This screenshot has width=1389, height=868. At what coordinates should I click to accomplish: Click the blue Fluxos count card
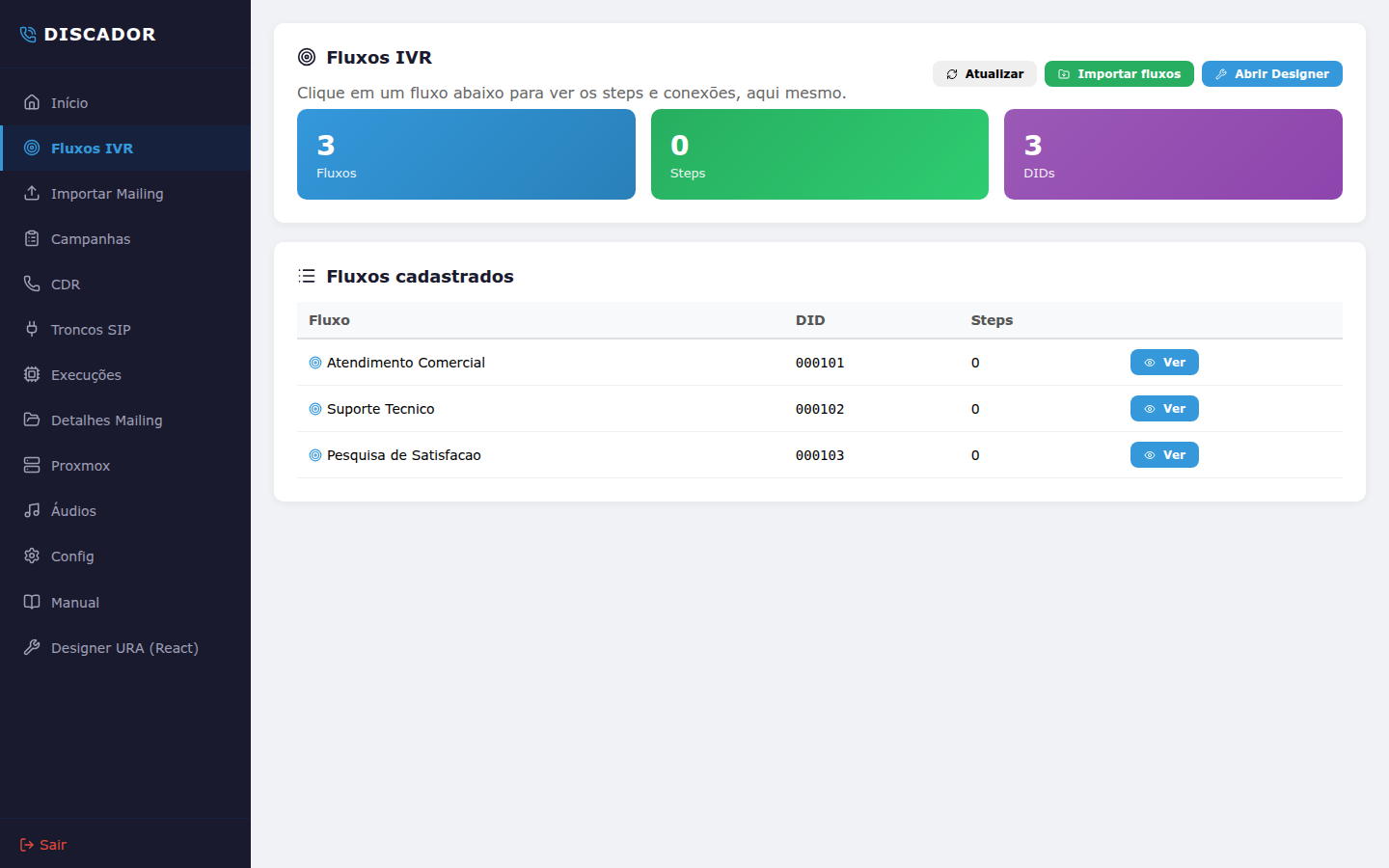466,154
